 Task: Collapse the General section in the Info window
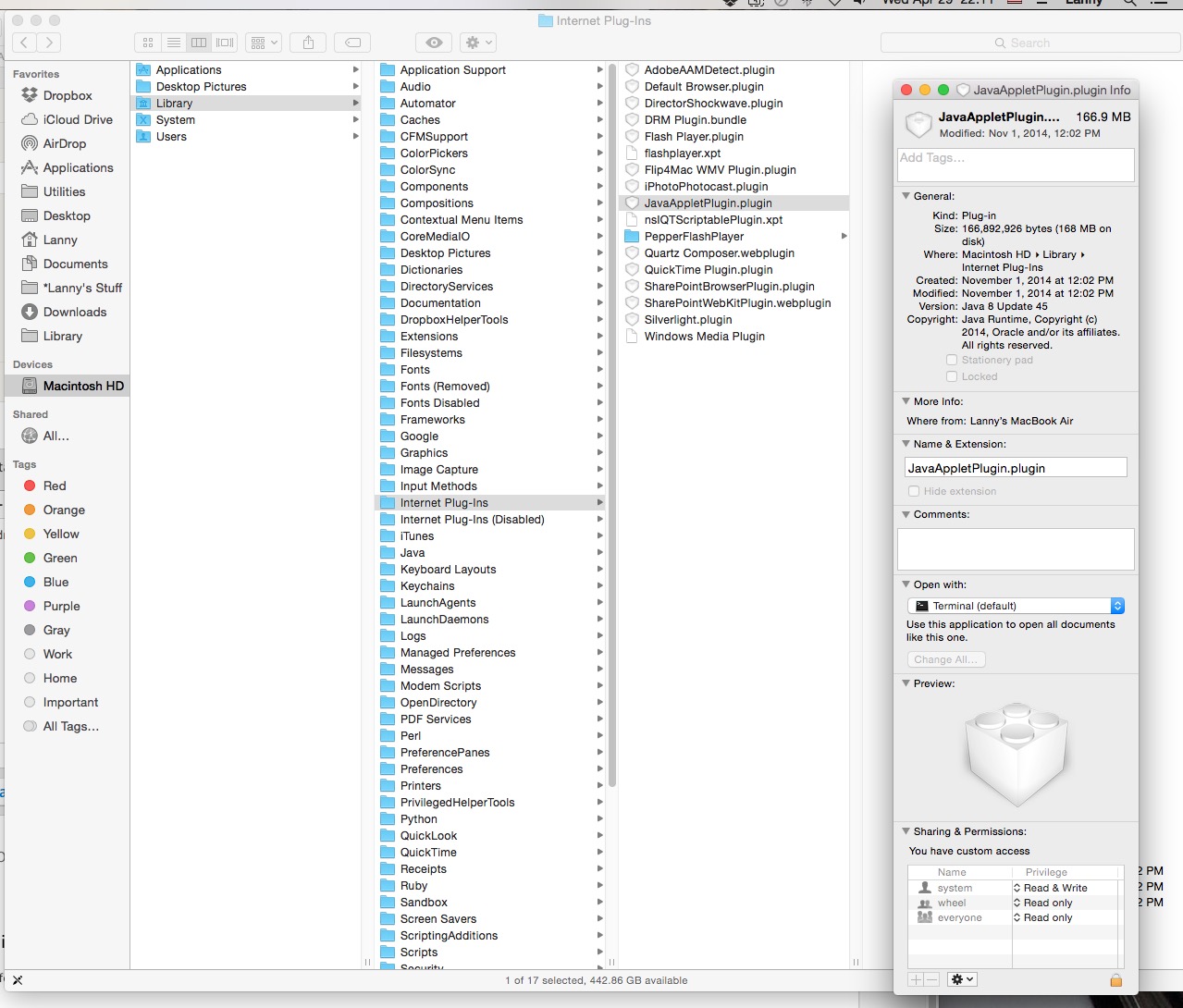pos(906,196)
